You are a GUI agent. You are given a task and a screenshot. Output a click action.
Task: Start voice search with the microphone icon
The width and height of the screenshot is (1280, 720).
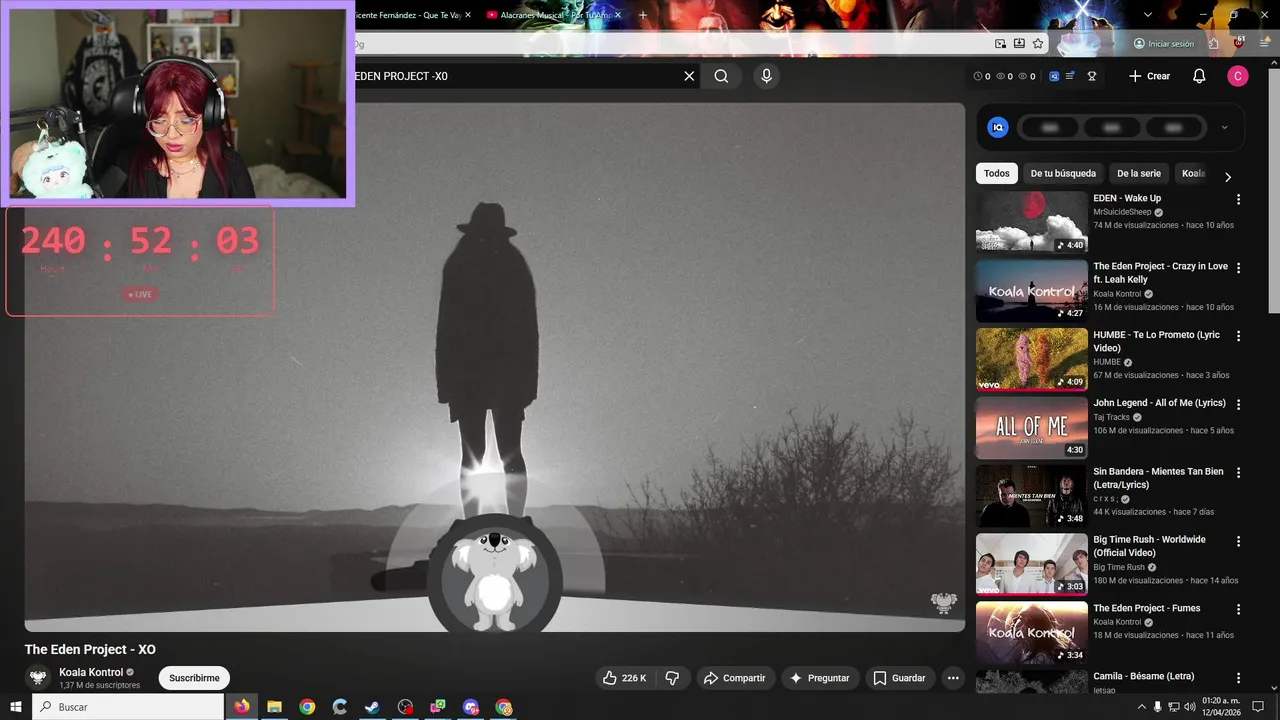766,76
